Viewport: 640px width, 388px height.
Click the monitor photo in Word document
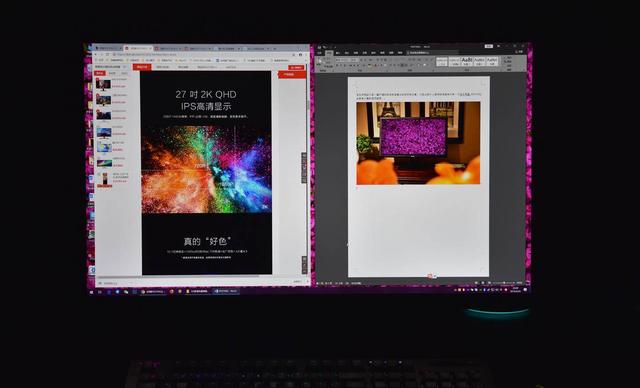[418, 143]
